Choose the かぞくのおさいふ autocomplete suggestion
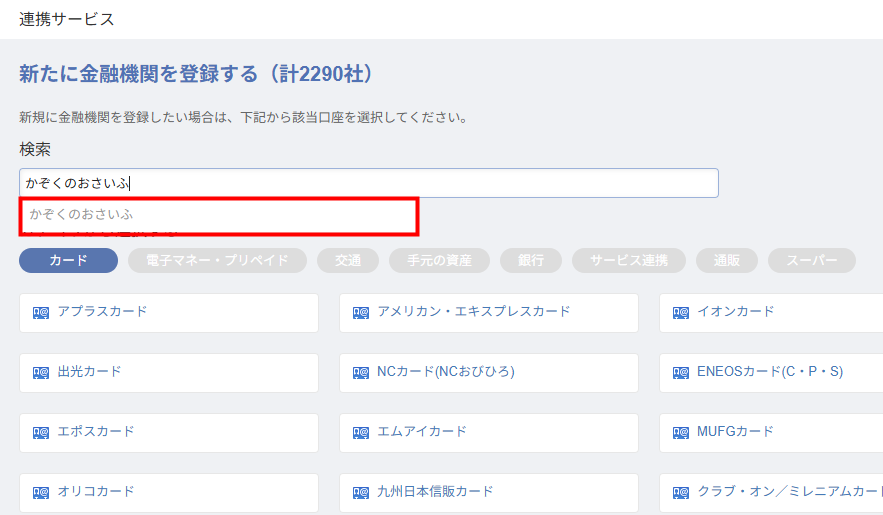883x515 pixels. [x=219, y=215]
